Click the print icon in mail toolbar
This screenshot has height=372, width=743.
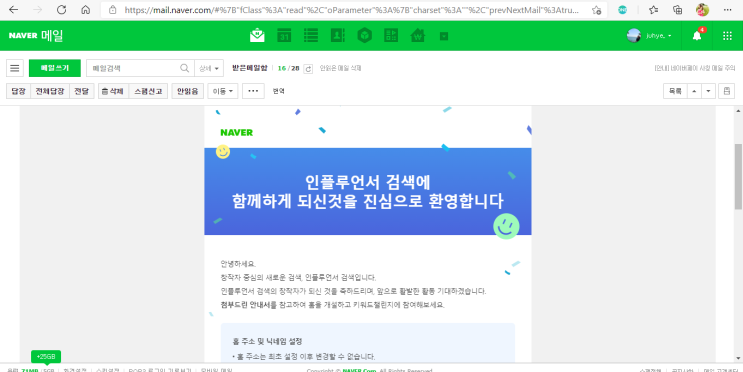(726, 91)
